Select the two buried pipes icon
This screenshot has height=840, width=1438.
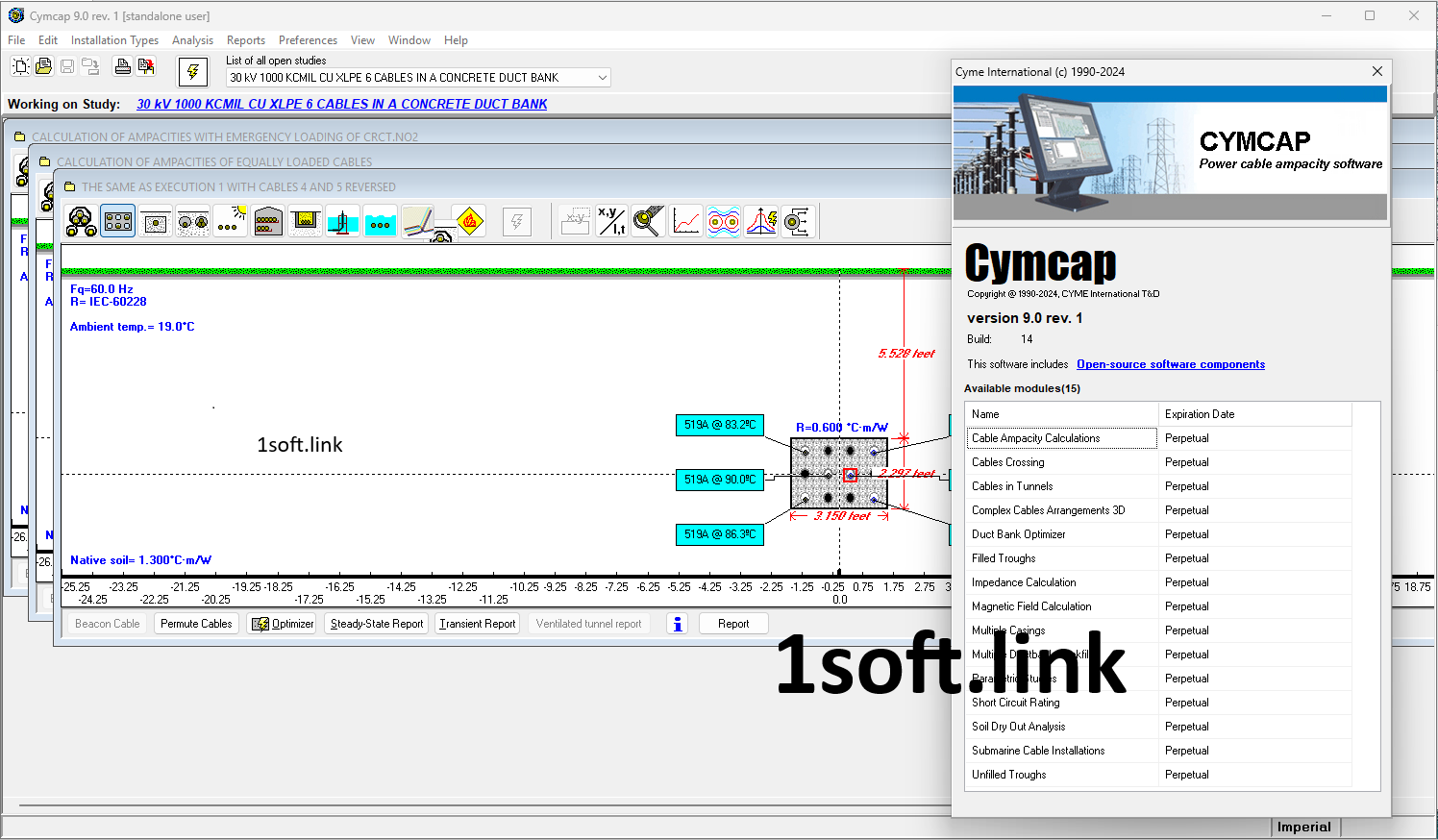193,222
